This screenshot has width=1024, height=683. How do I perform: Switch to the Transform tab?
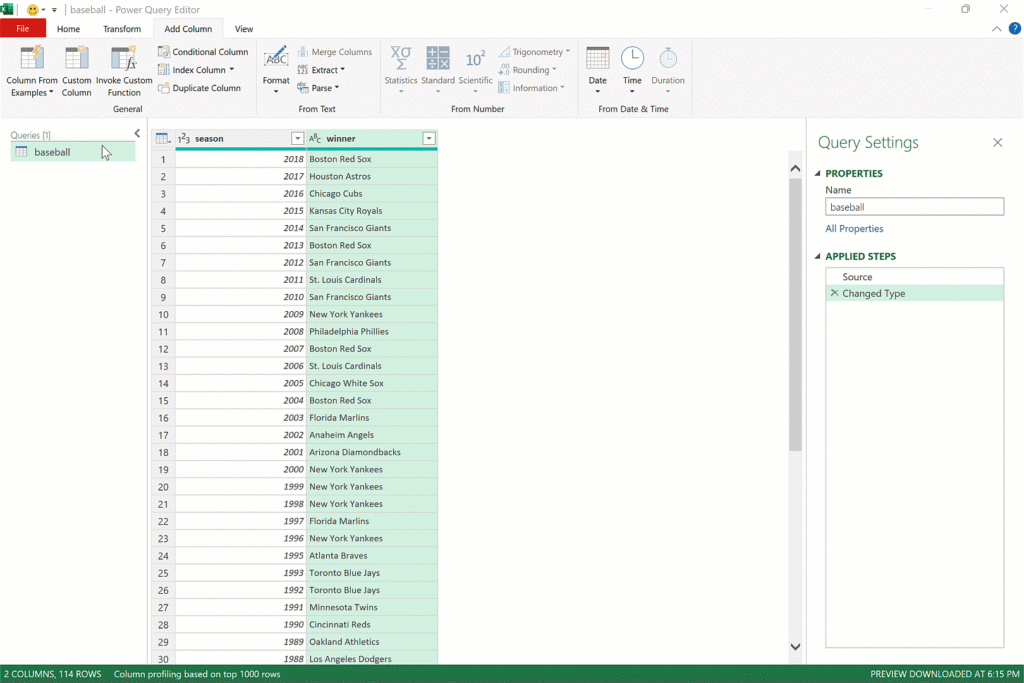point(122,29)
